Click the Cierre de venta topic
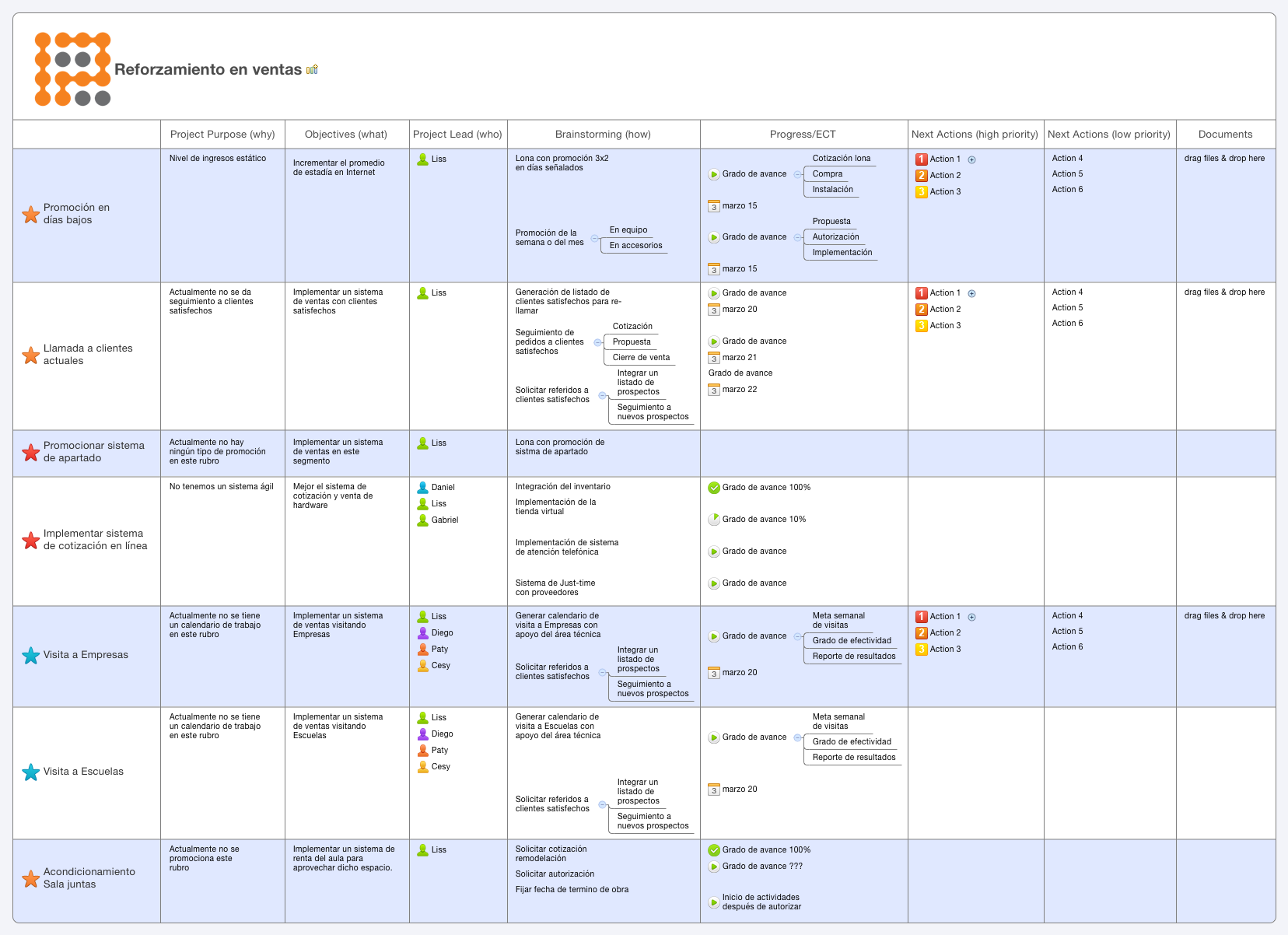Image resolution: width=1288 pixels, height=935 pixels. [641, 358]
